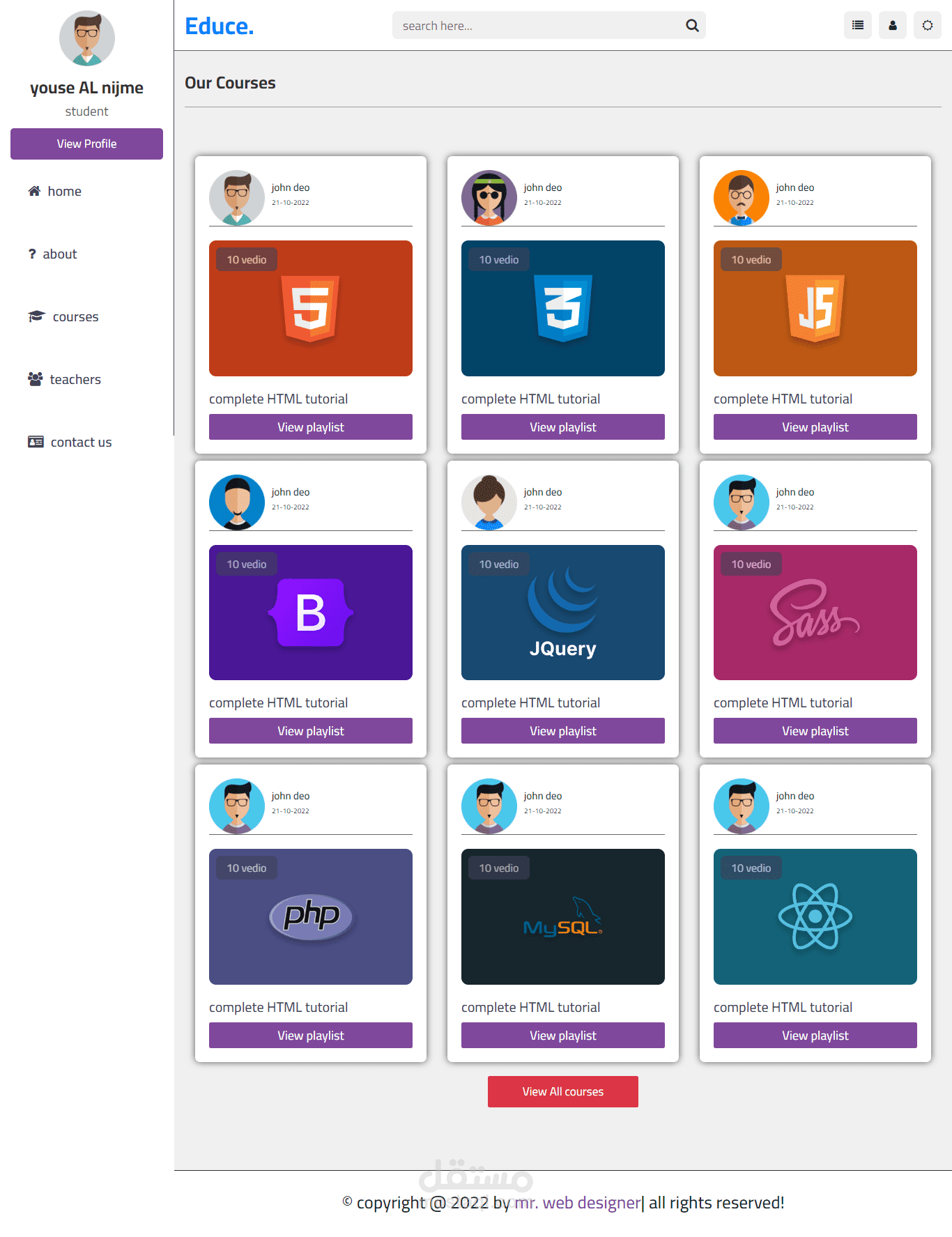This screenshot has width=952, height=1237.
Task: Open the mr. web designer footer link
Action: [577, 1203]
